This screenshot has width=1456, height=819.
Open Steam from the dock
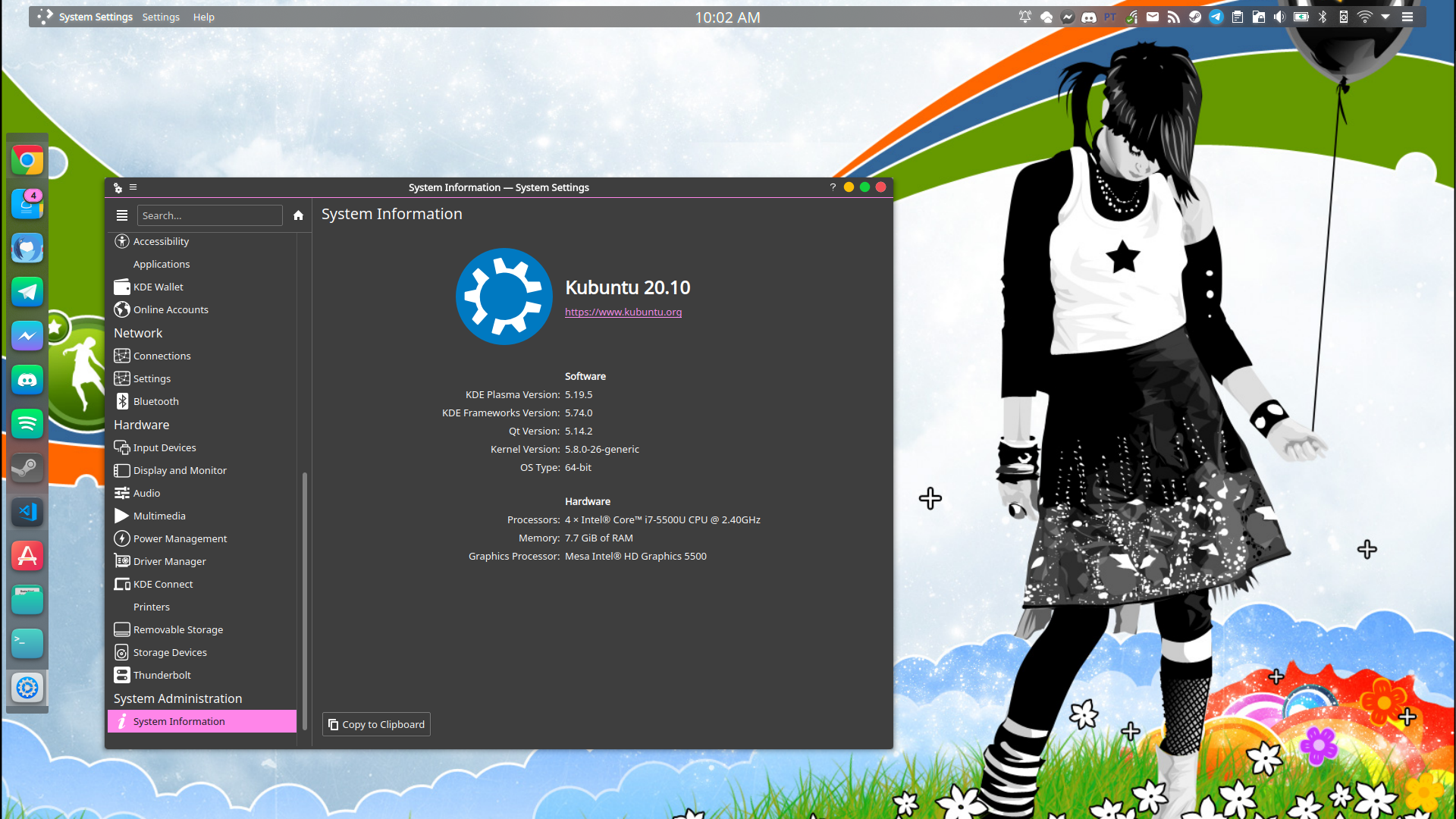[27, 468]
